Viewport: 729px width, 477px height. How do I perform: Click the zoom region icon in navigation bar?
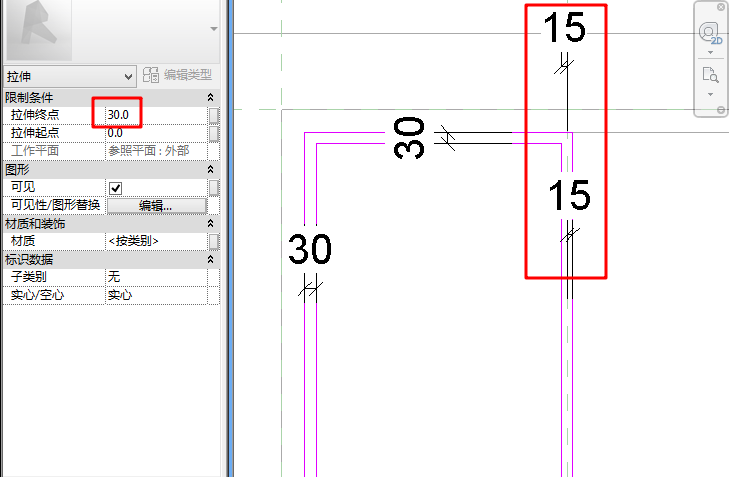click(710, 75)
